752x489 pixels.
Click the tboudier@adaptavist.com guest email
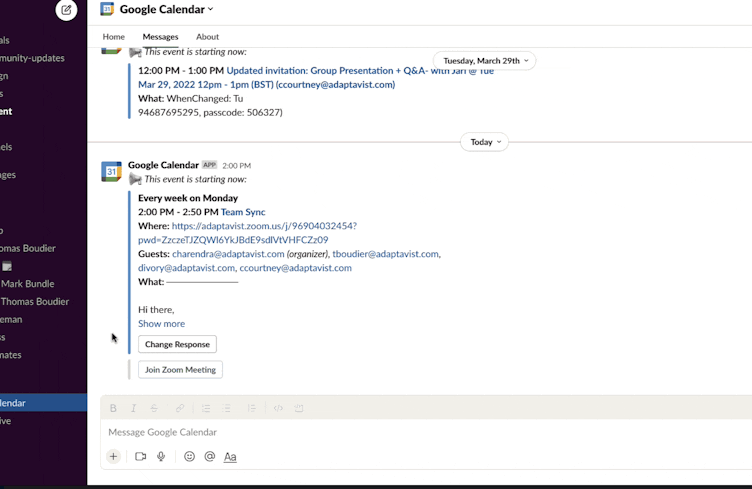[386, 254]
